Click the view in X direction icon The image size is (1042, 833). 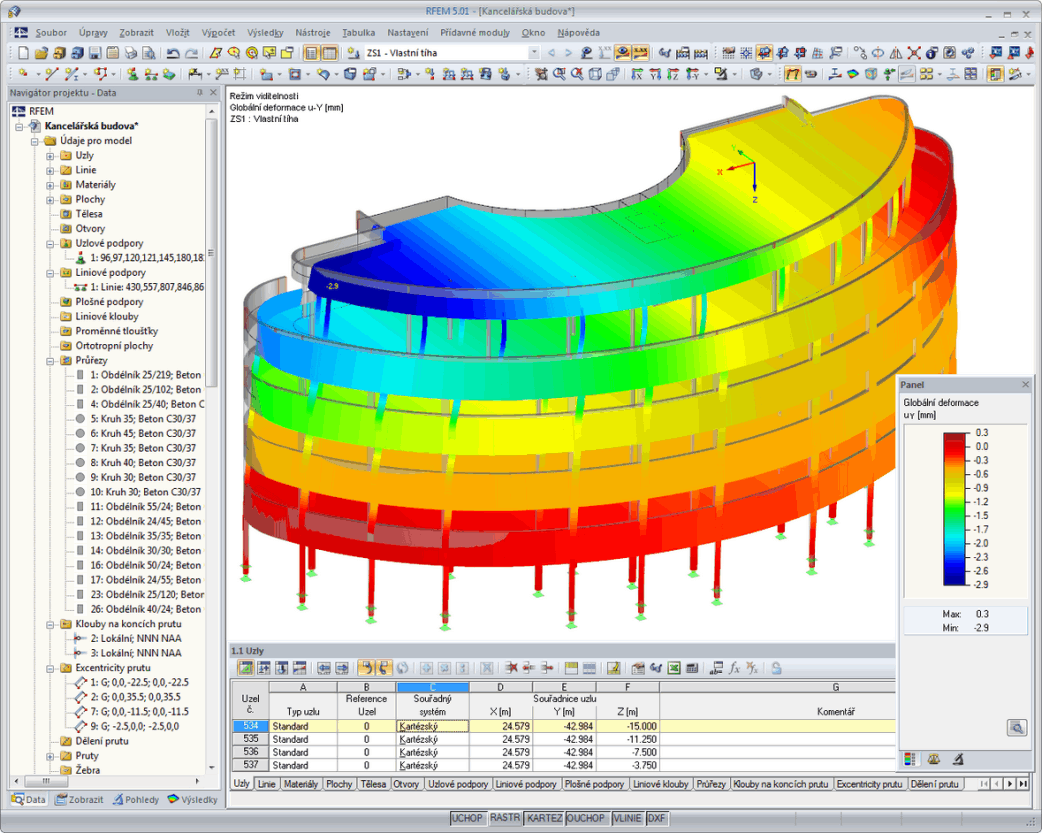point(637,74)
